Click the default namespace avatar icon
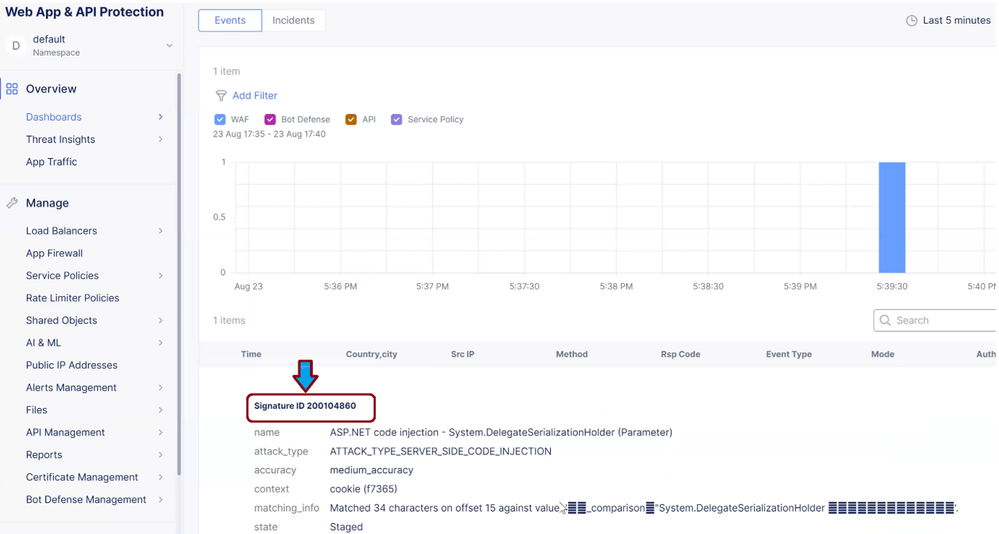This screenshot has width=999, height=534. (16, 45)
